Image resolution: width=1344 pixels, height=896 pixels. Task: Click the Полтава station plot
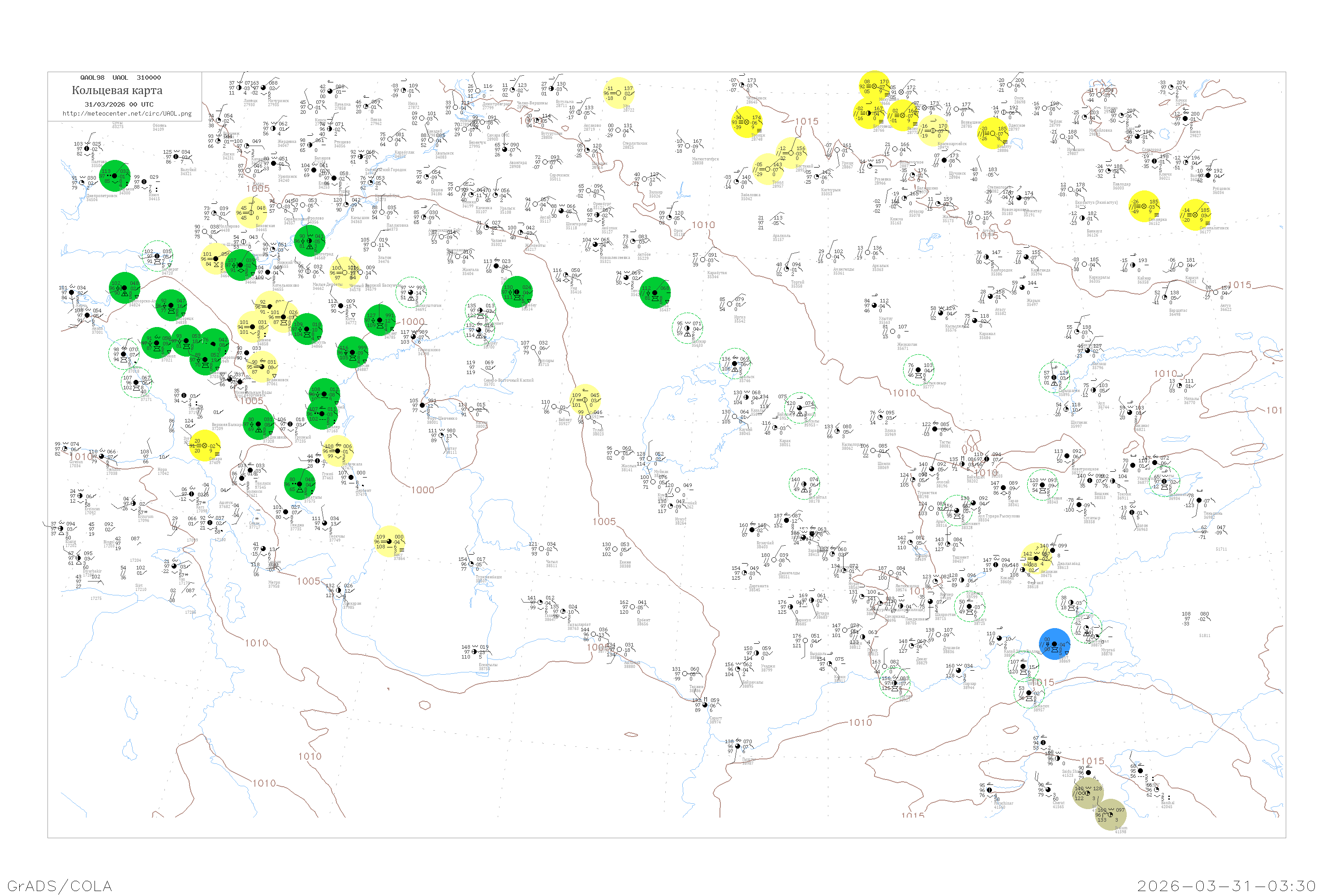pos(87,149)
